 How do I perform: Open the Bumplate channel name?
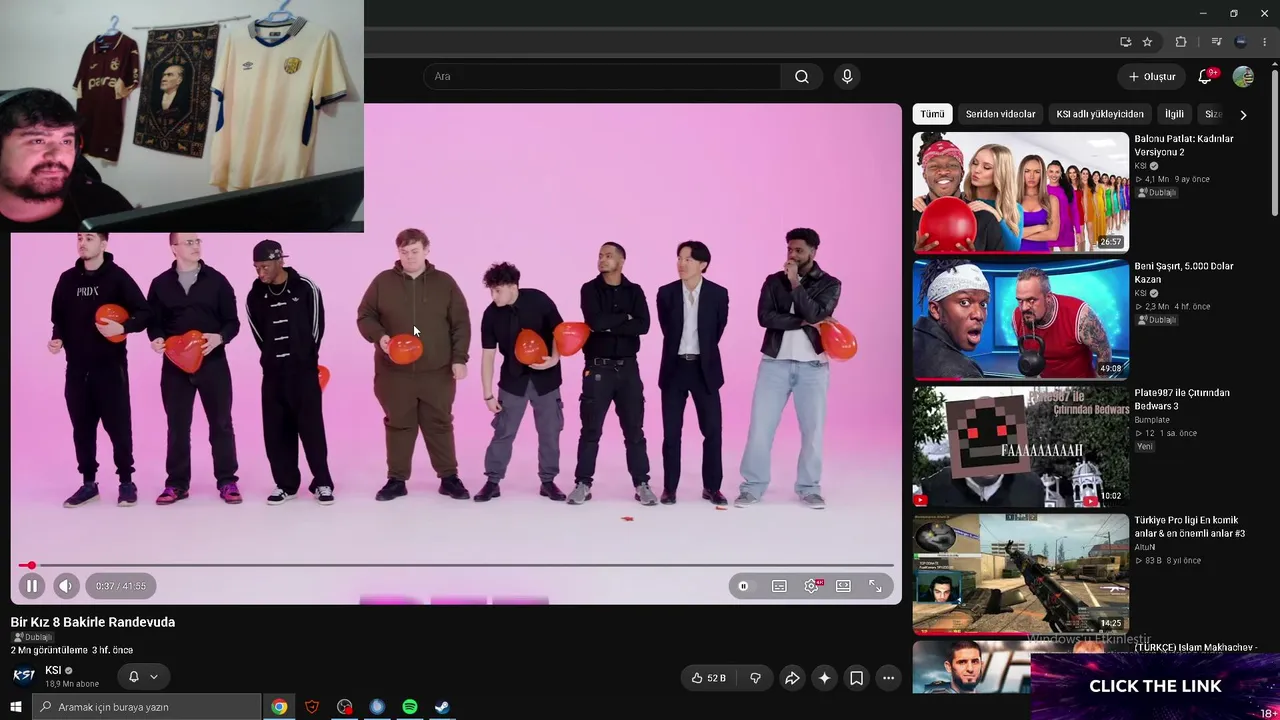[x=1154, y=420]
